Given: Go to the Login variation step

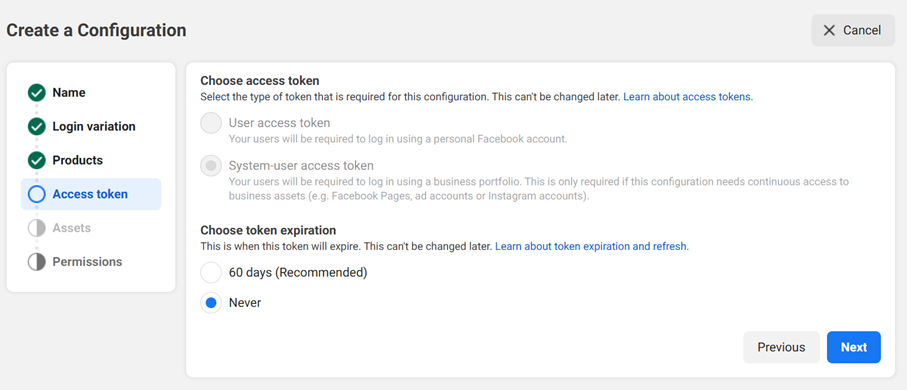Looking at the screenshot, I should [x=94, y=126].
